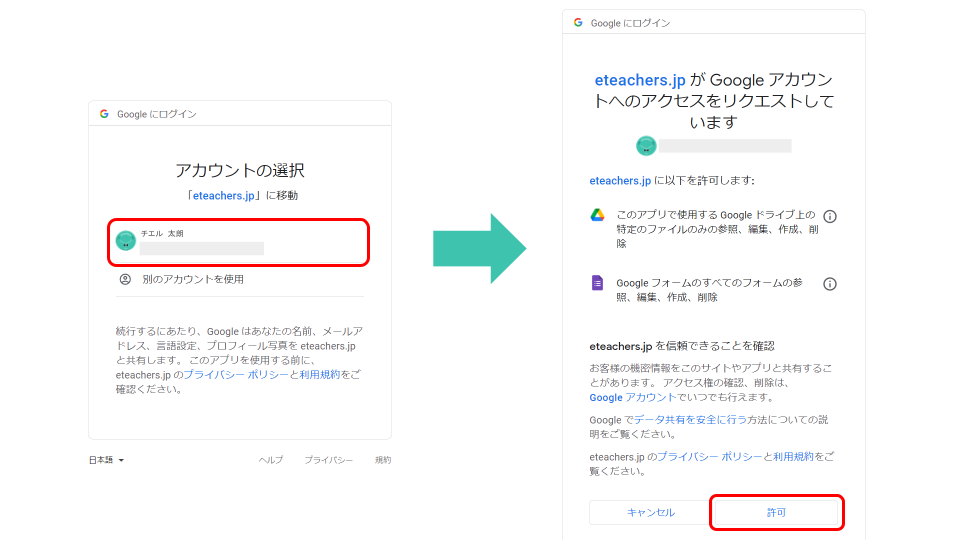Open the 日本語 language dropdown
This screenshot has width=960, height=540.
107,460
